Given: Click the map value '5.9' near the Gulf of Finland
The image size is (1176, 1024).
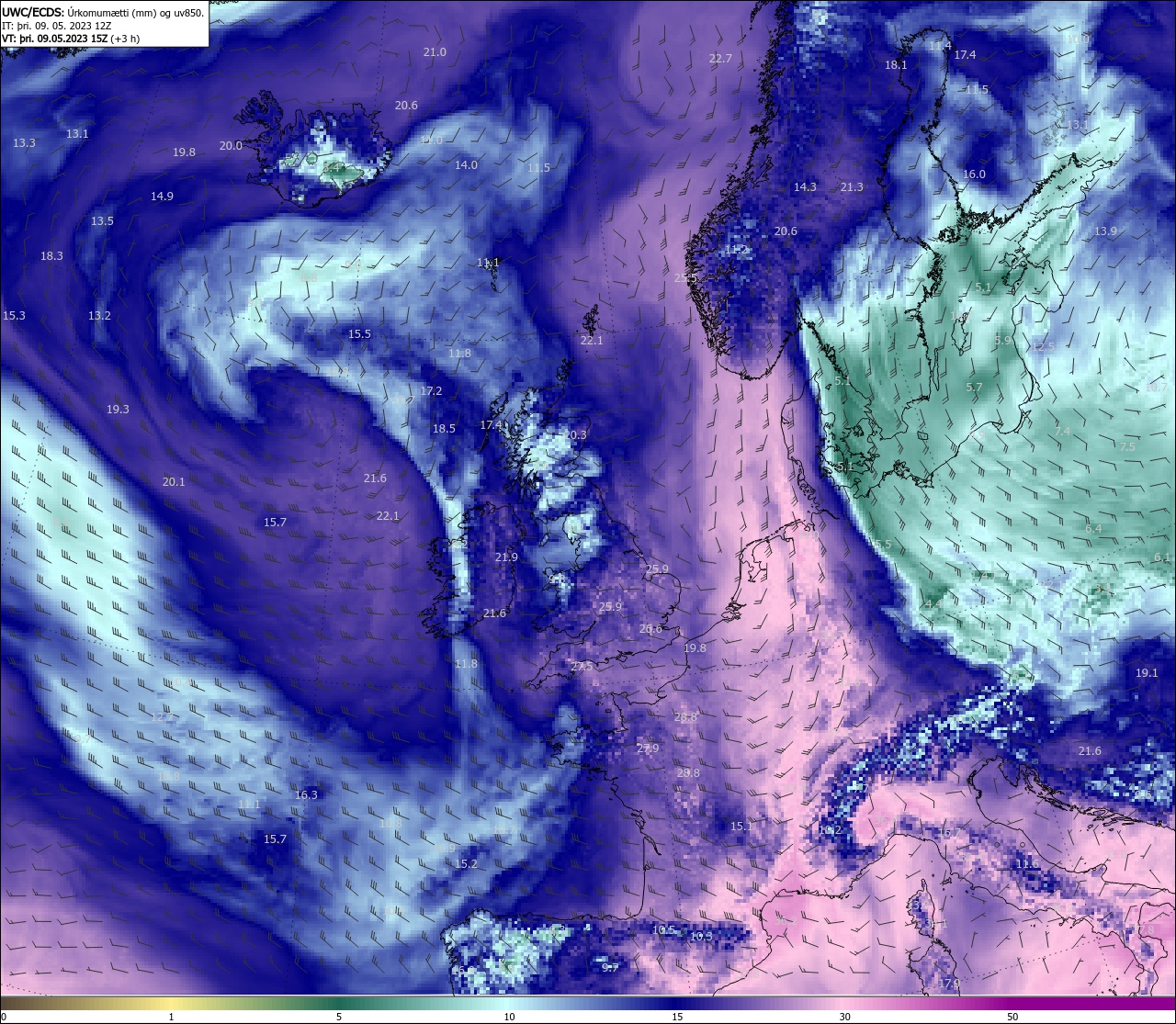Looking at the screenshot, I should [1002, 341].
